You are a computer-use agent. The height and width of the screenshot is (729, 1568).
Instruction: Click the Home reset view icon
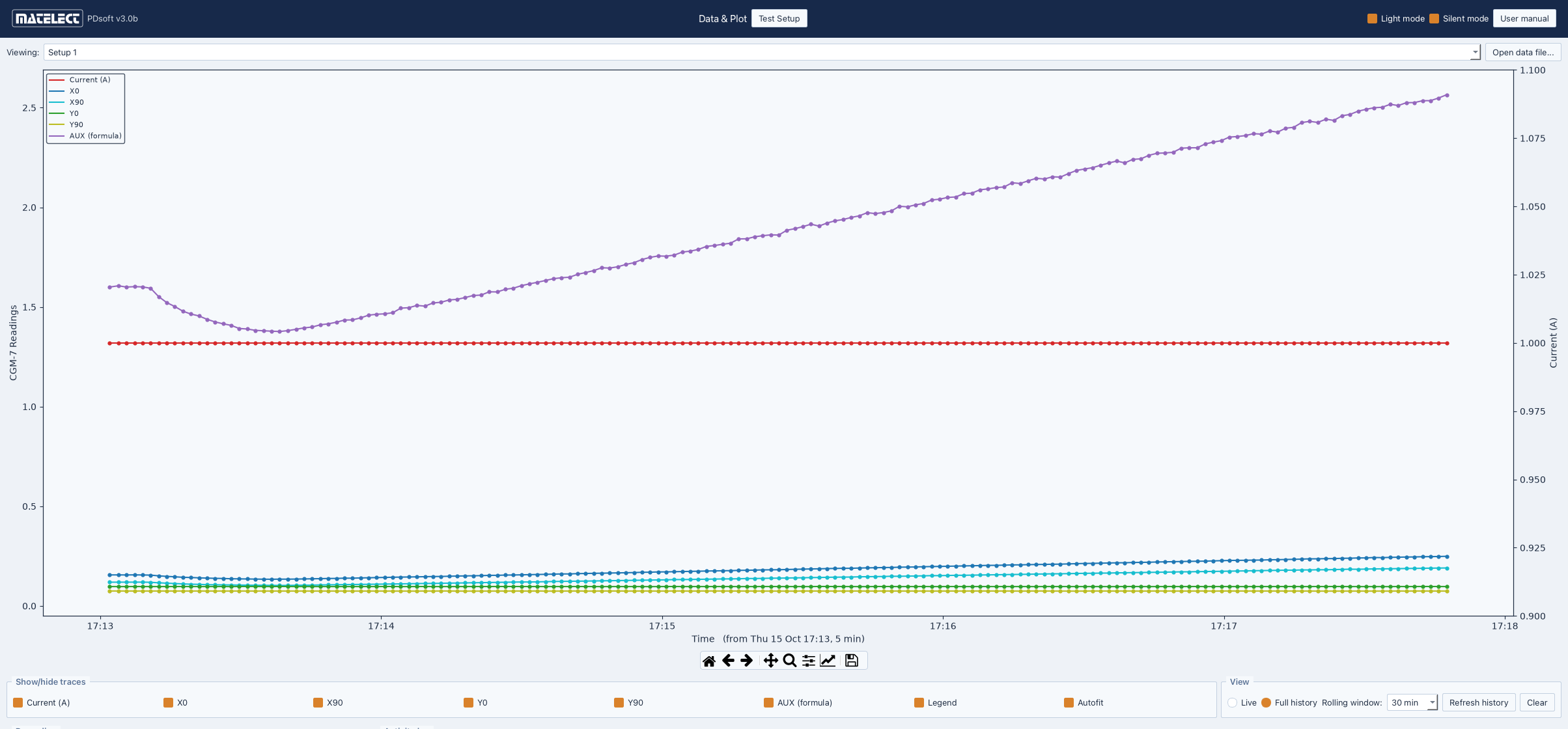pos(709,661)
